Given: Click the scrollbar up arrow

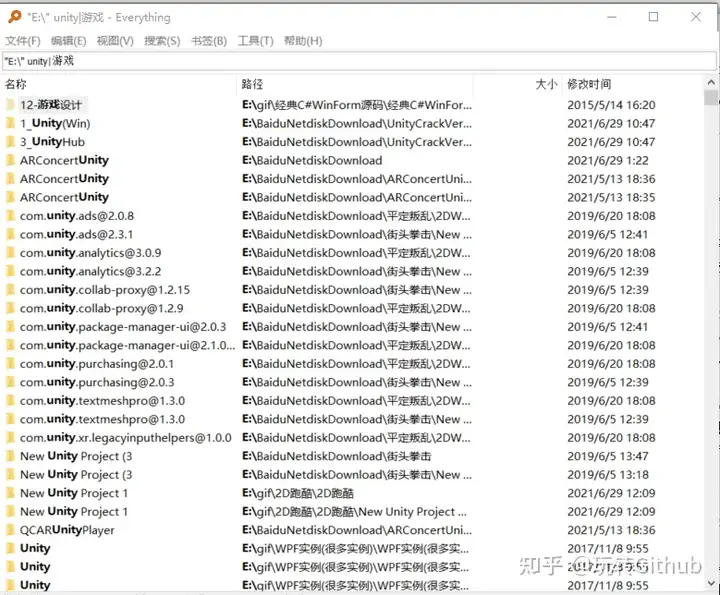Looking at the screenshot, I should coord(711,83).
